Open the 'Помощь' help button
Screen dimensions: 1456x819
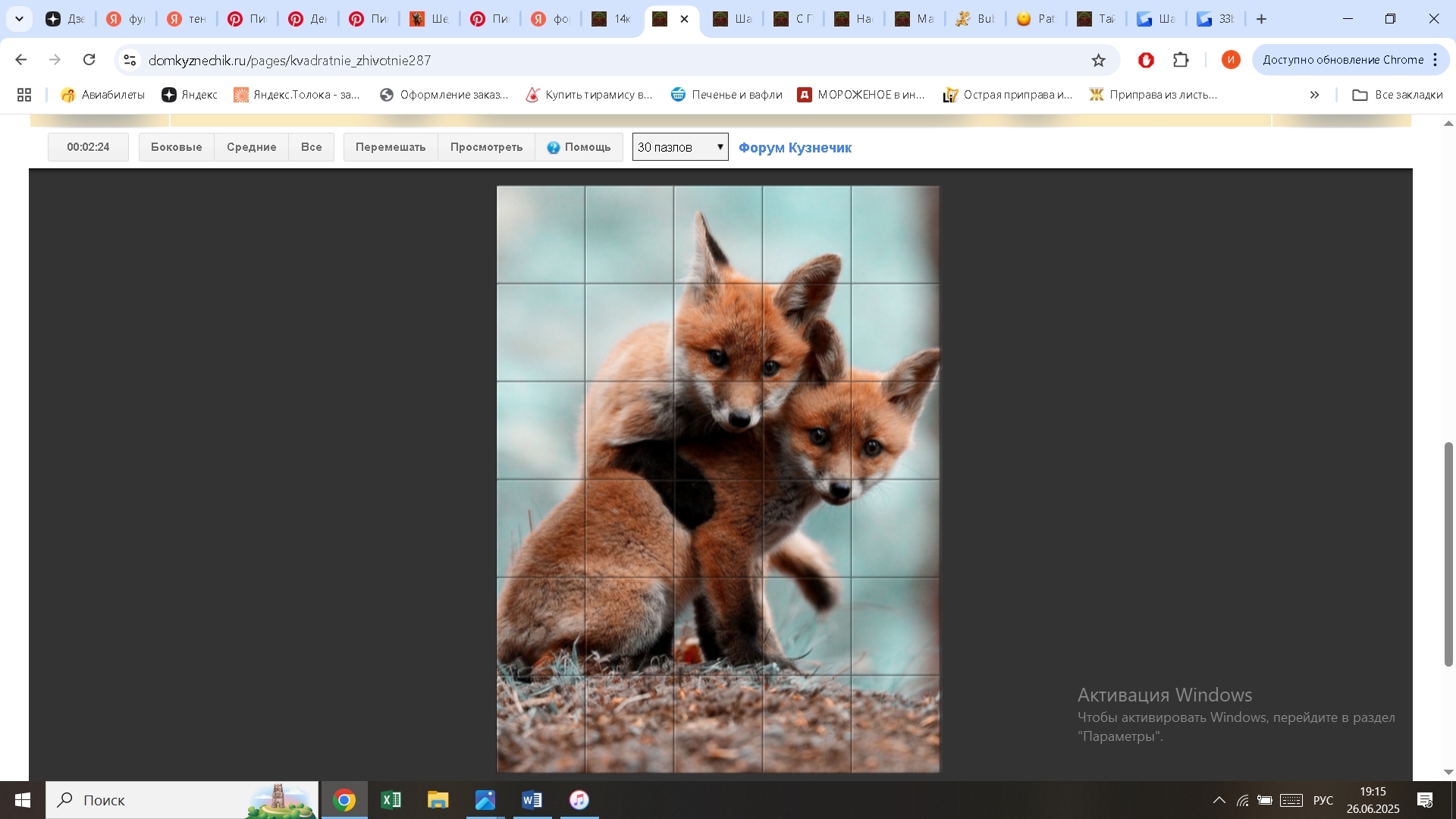tap(579, 147)
